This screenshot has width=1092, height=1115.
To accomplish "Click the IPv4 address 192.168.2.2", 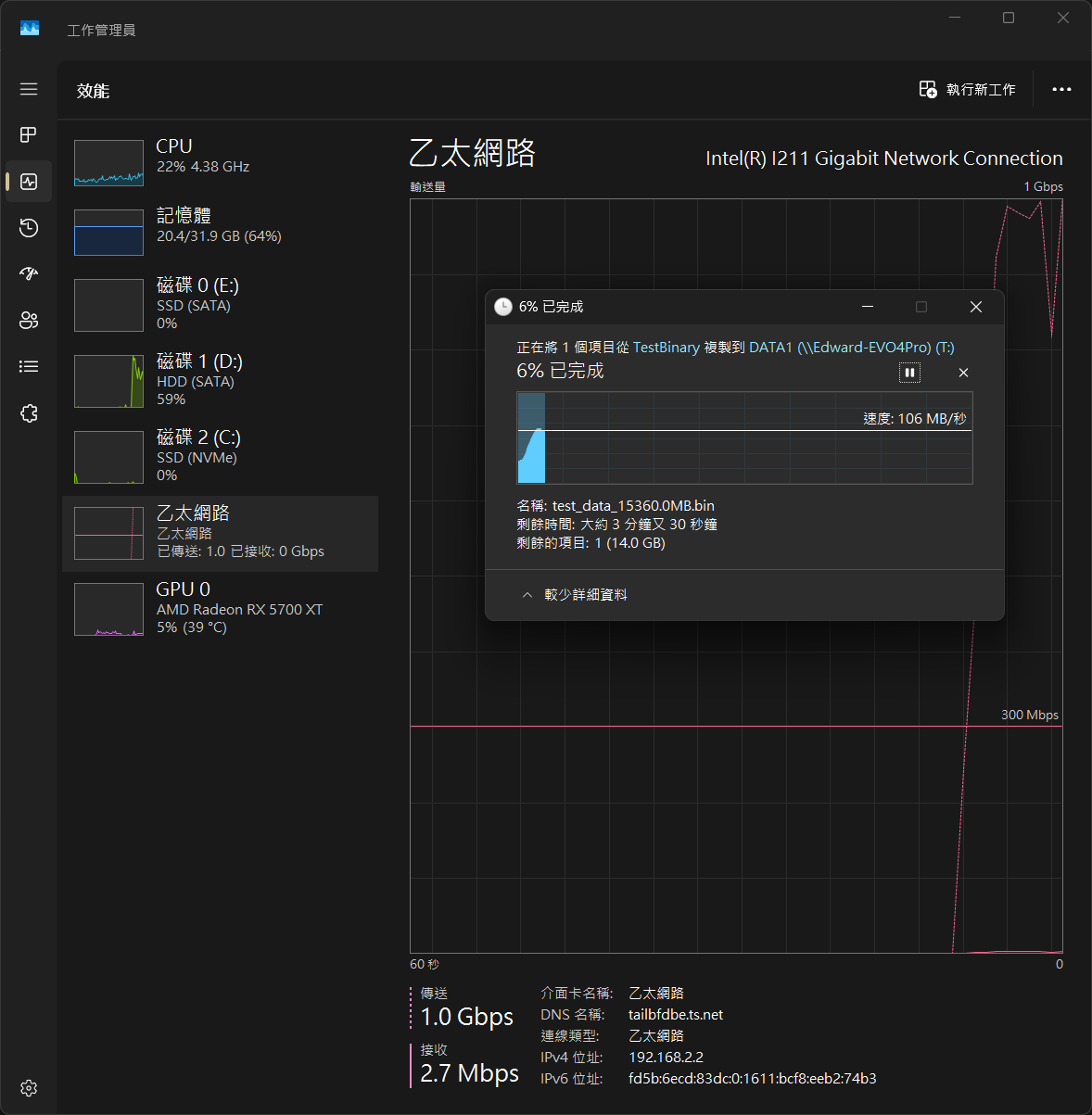I will click(x=666, y=1058).
